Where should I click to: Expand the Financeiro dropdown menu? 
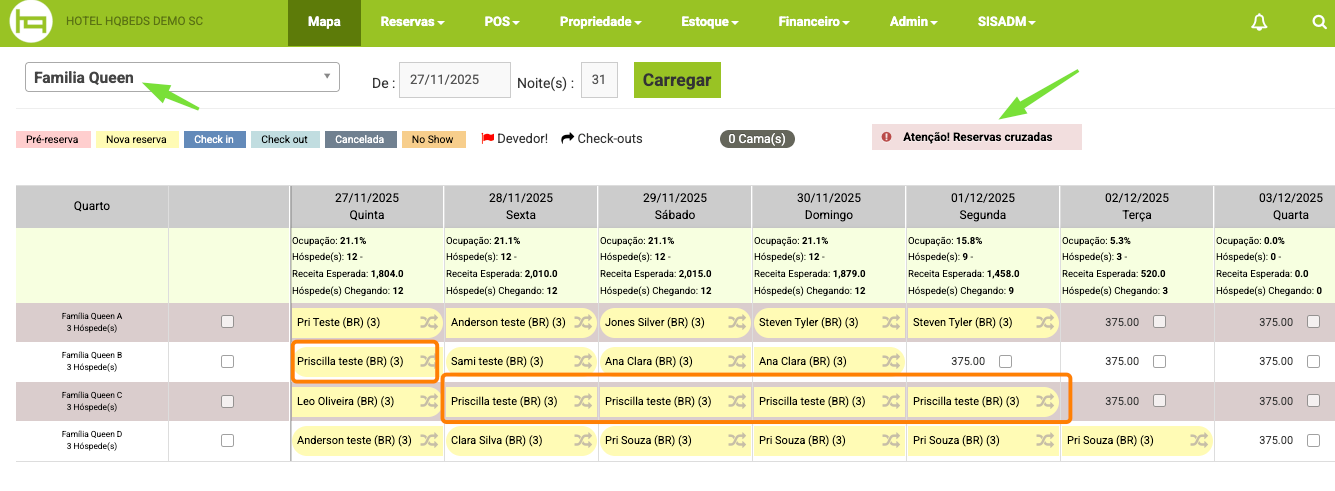(x=816, y=22)
